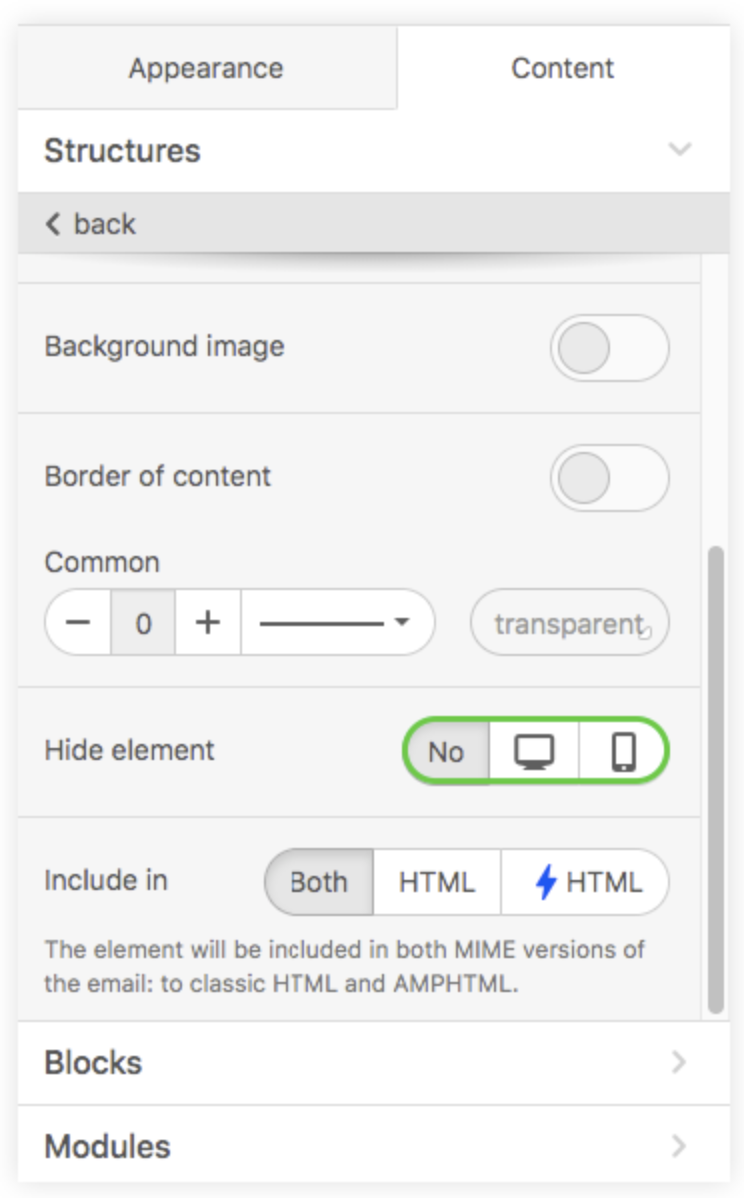Screen dimensions: 744x1198
Task: Click the border width value field
Action: click(x=143, y=622)
